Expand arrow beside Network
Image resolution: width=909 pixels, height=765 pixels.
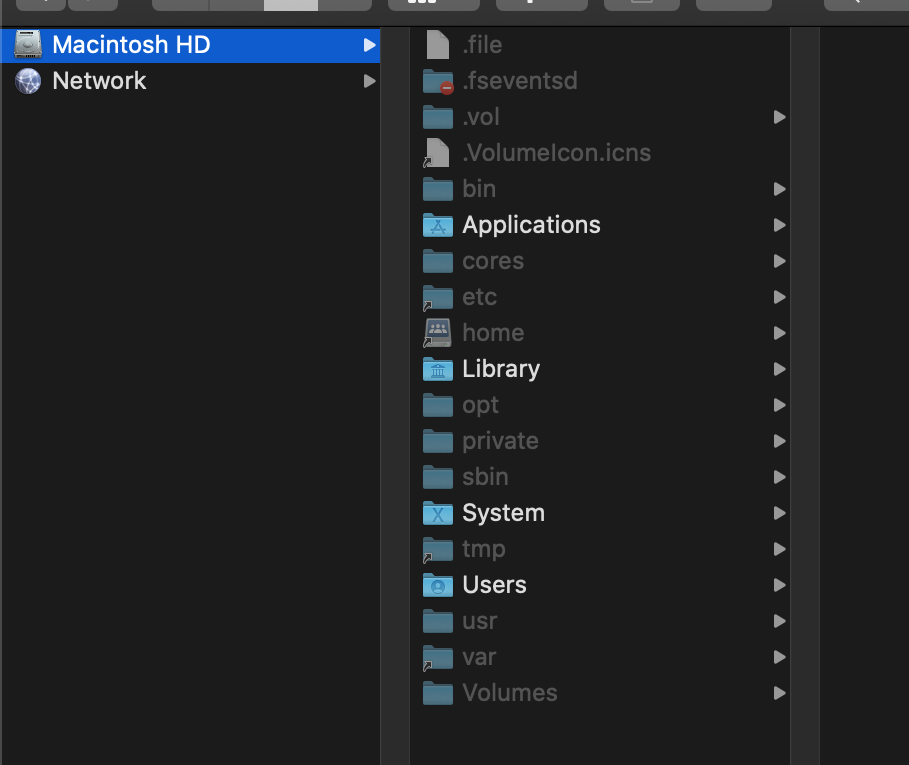369,81
